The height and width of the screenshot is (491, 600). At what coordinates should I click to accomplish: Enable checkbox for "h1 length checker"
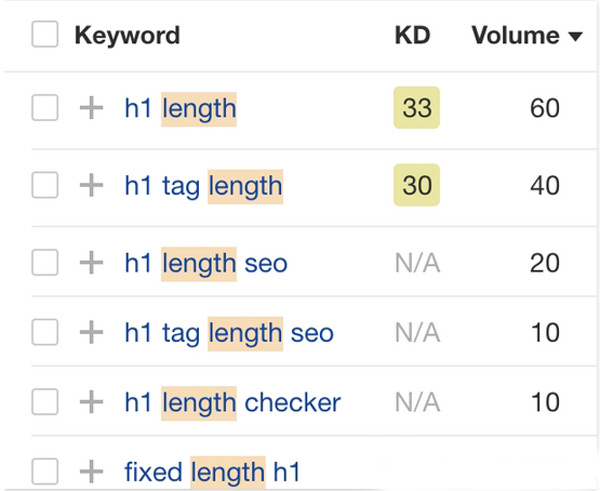[x=45, y=403]
